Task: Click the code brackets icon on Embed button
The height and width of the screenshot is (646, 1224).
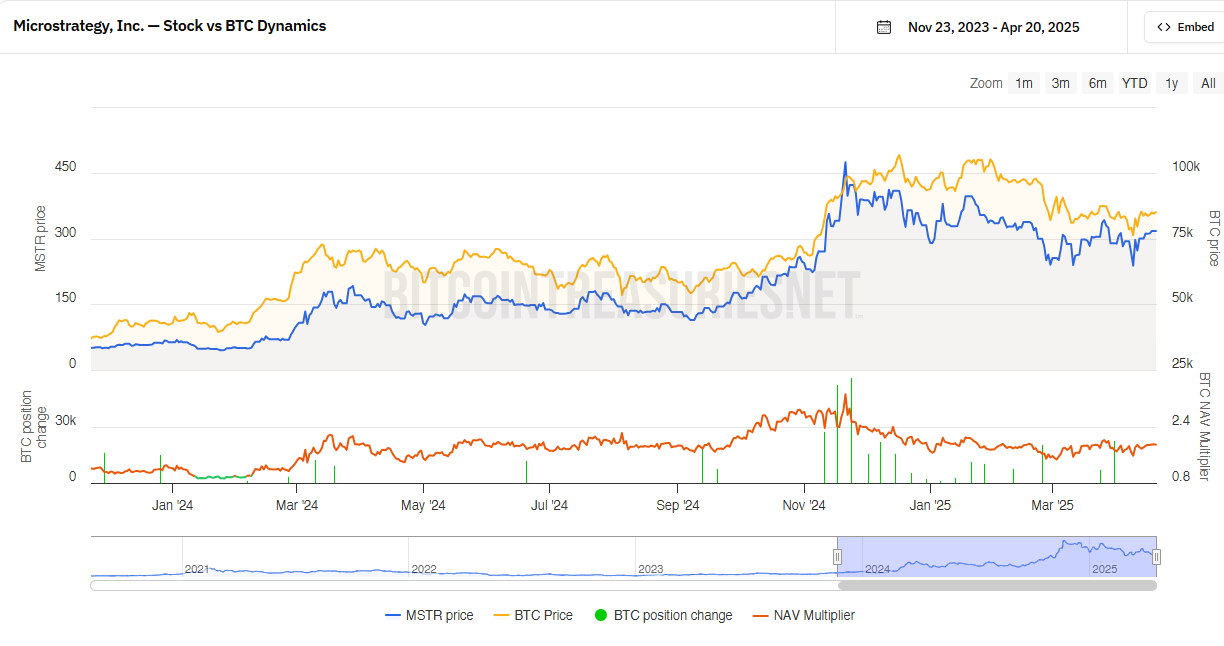Action: [x=1163, y=26]
